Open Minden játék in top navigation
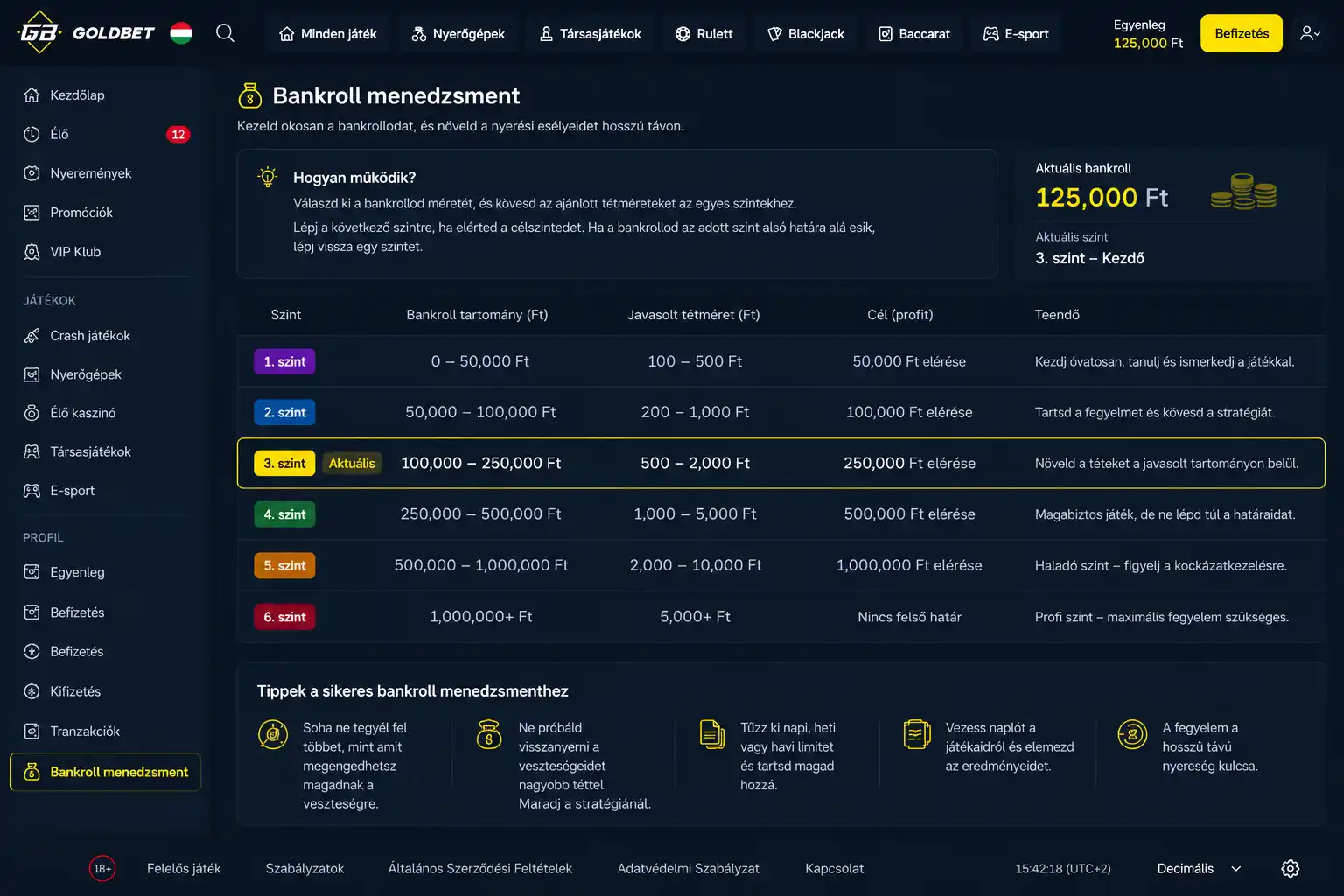 [x=328, y=34]
